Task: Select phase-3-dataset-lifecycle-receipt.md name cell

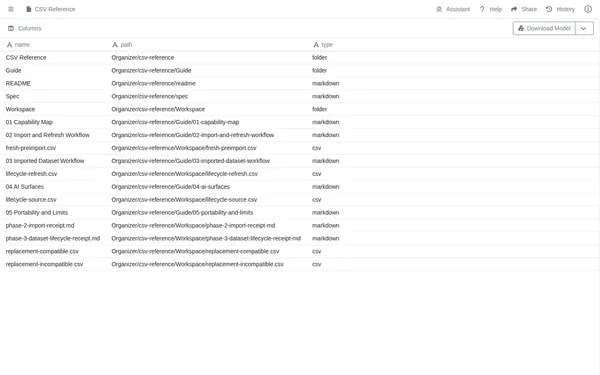Action: tap(53, 238)
